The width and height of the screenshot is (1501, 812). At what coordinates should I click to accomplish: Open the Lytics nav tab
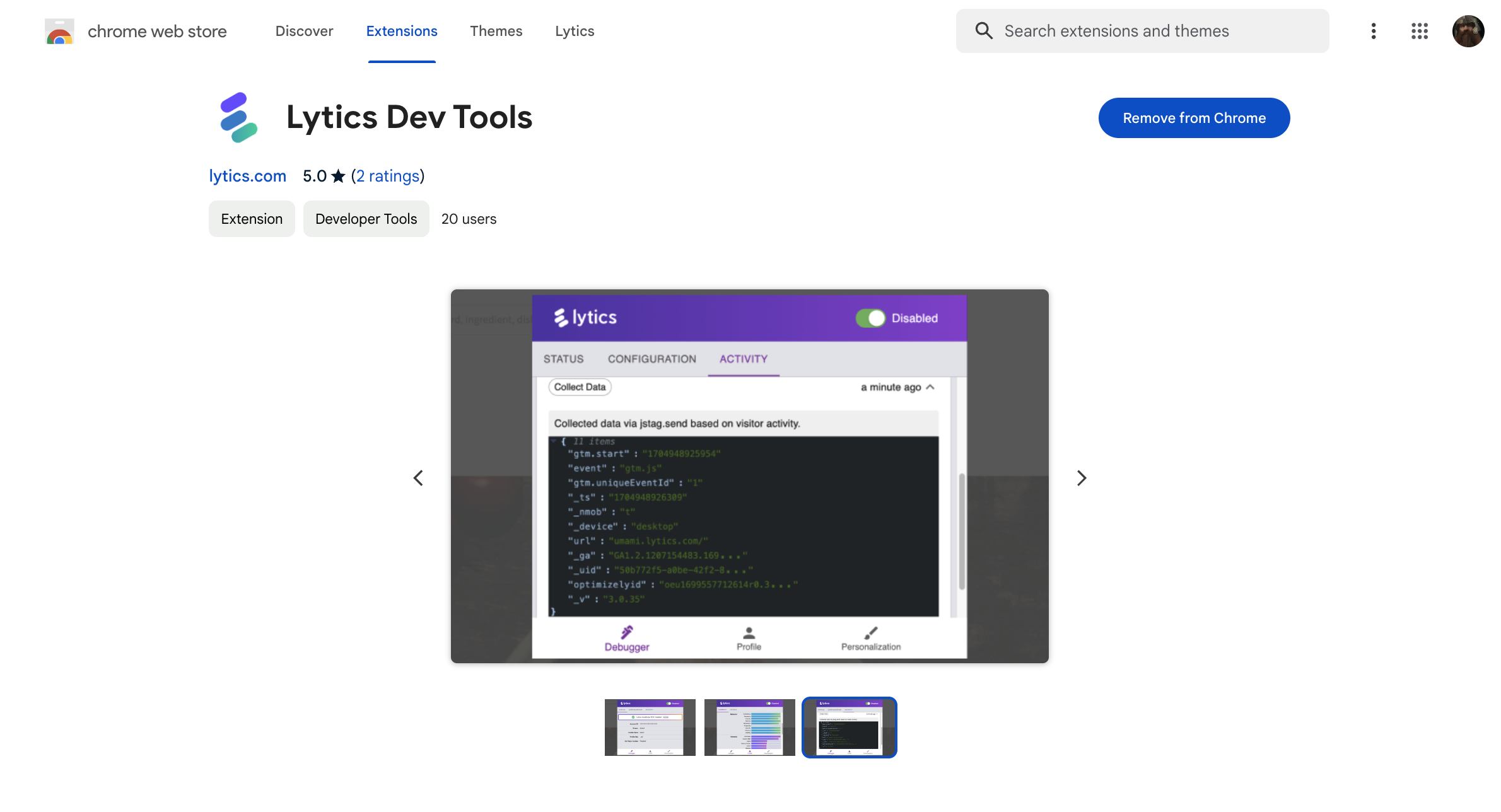(575, 31)
